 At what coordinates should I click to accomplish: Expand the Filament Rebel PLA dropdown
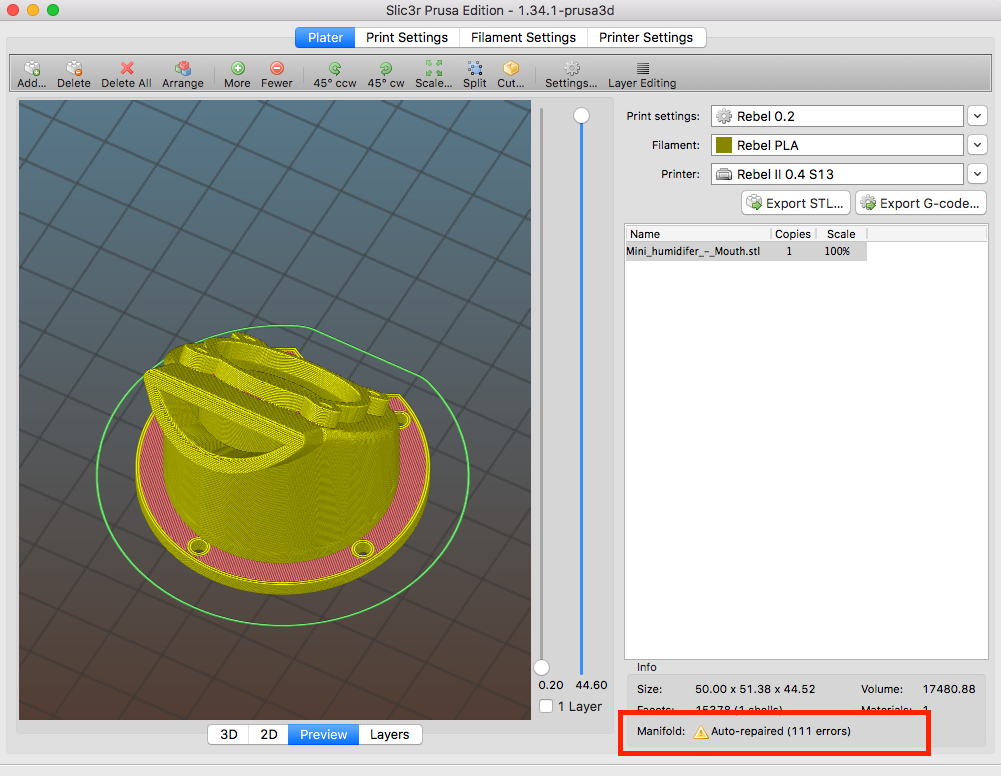click(x=977, y=145)
